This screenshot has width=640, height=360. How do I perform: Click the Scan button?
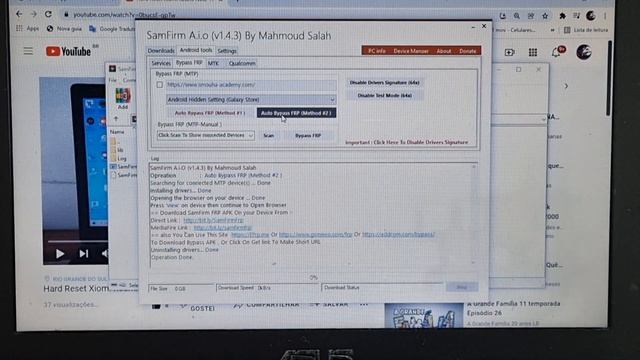tap(269, 136)
